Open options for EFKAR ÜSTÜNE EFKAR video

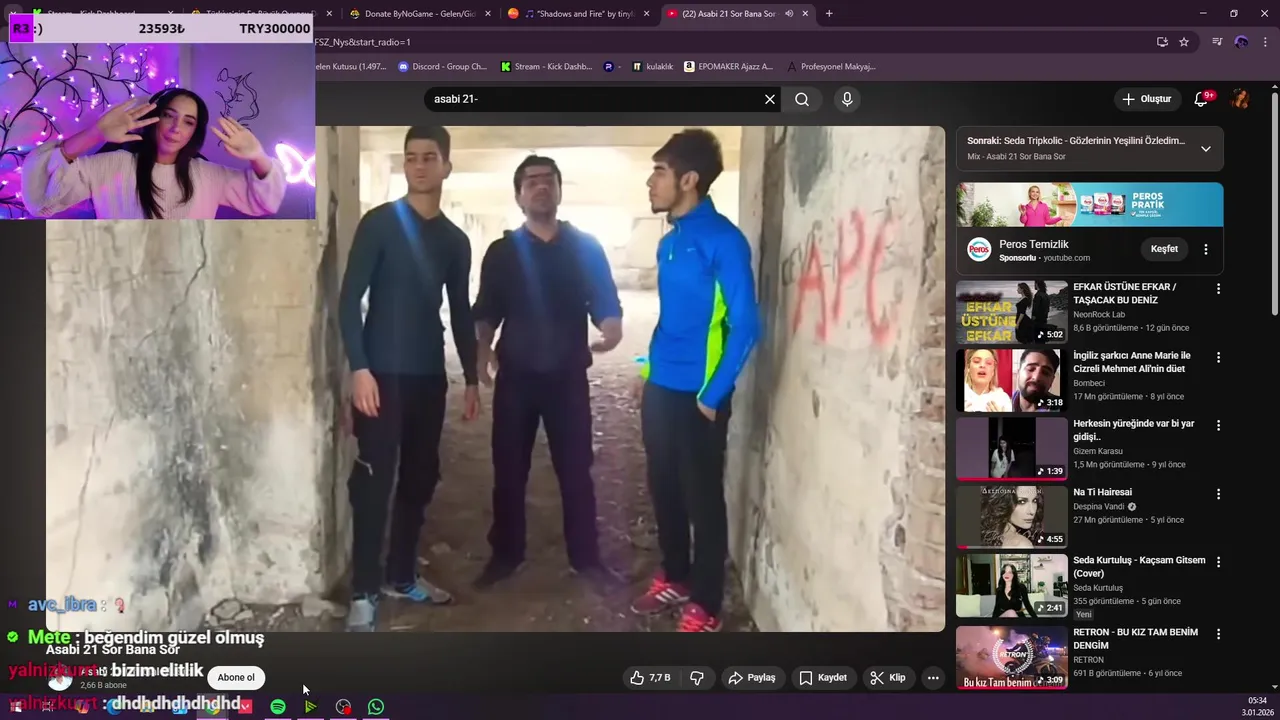[1218, 289]
